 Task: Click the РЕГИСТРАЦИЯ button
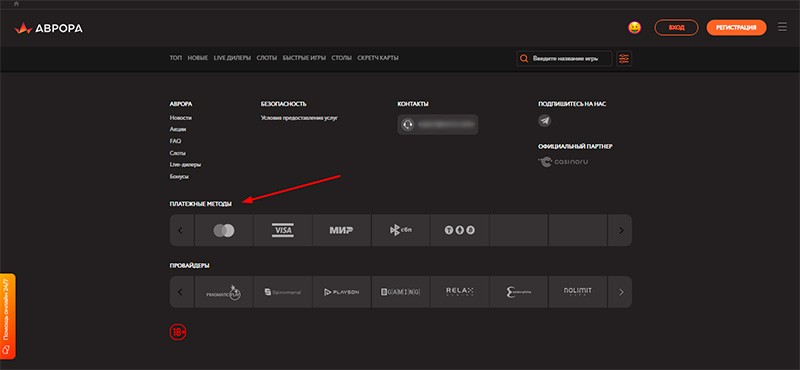[736, 28]
